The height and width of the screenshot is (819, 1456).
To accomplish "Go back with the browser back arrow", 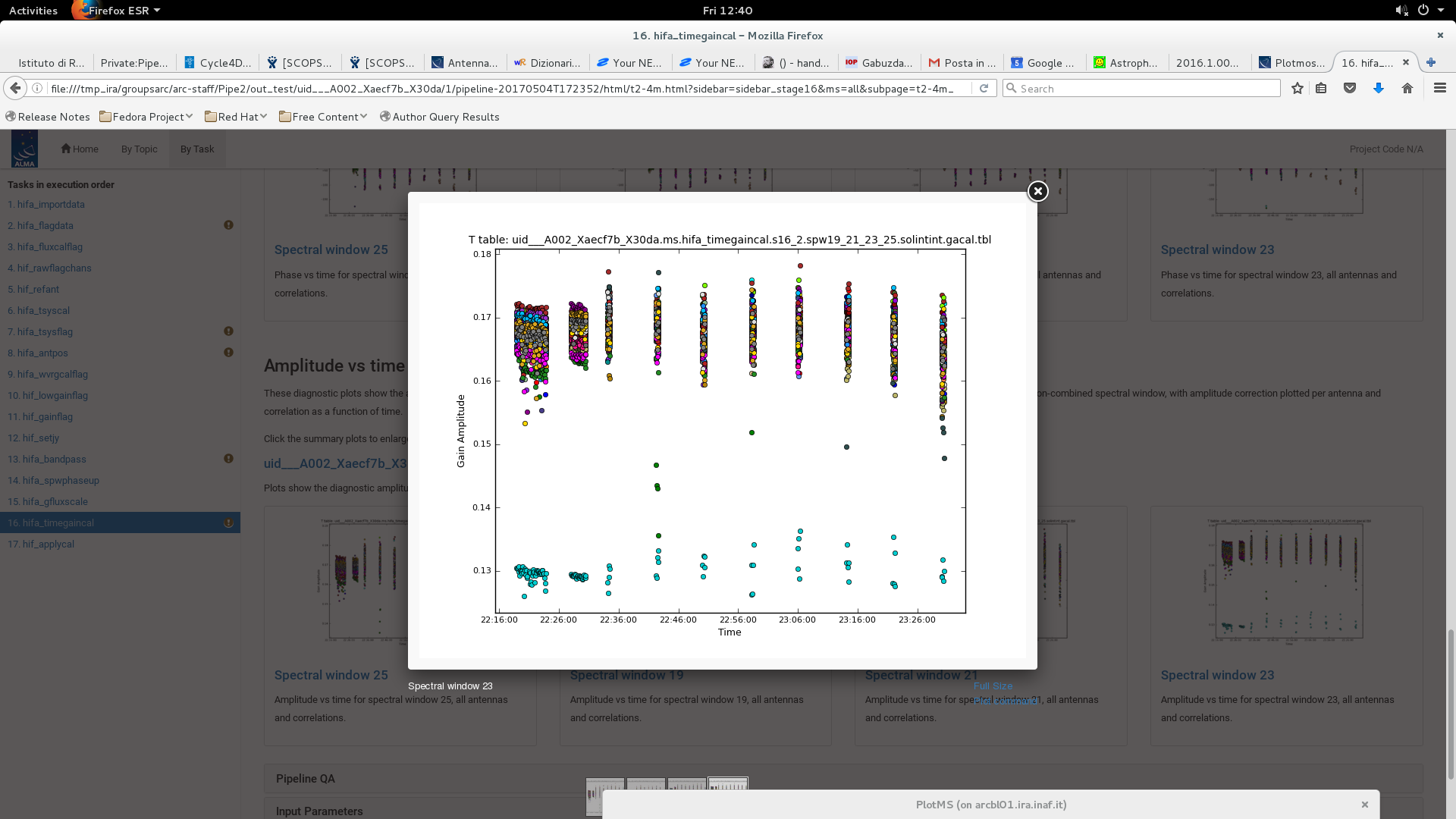I will 15,88.
